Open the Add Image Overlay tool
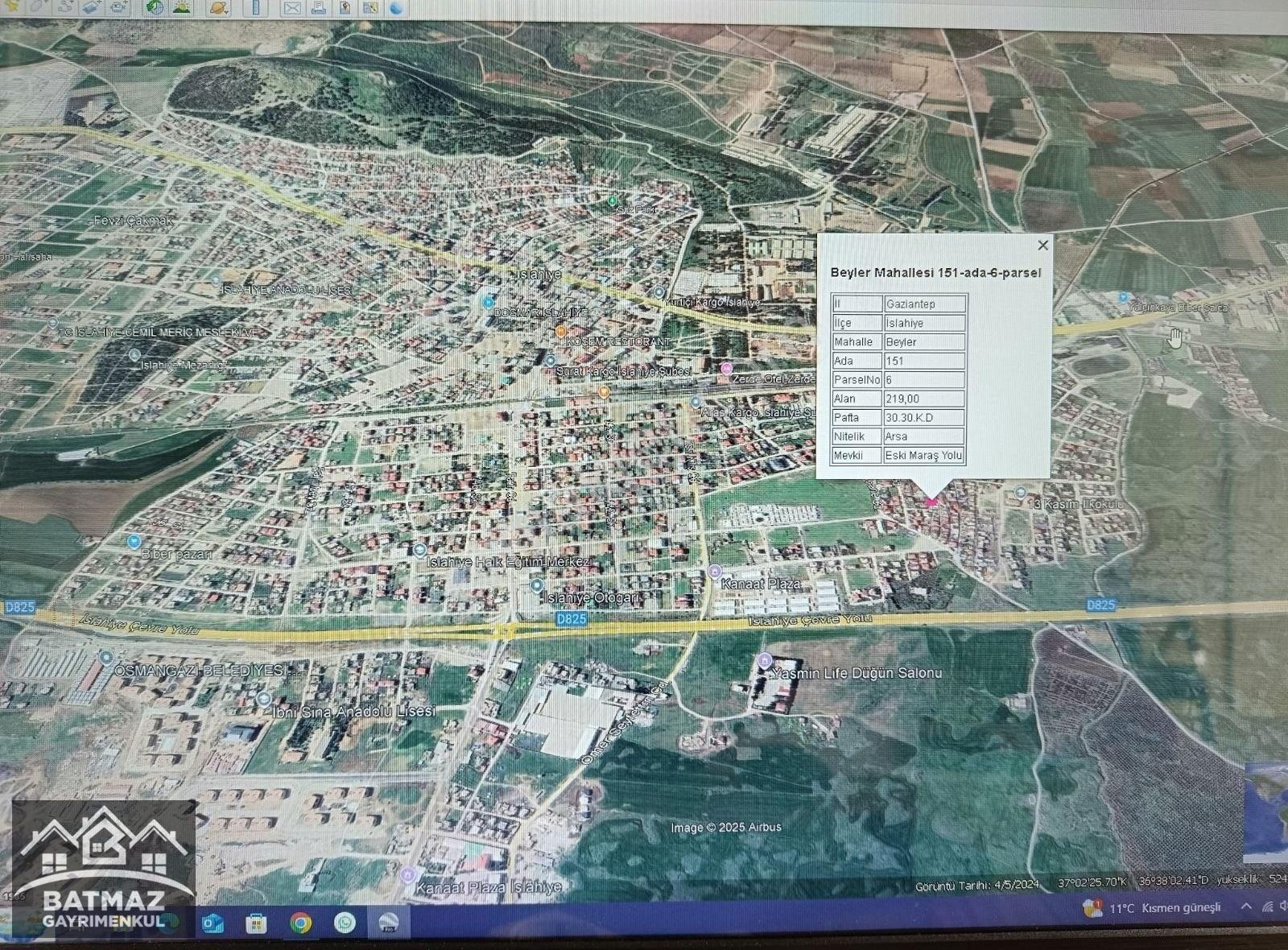 point(91,6)
